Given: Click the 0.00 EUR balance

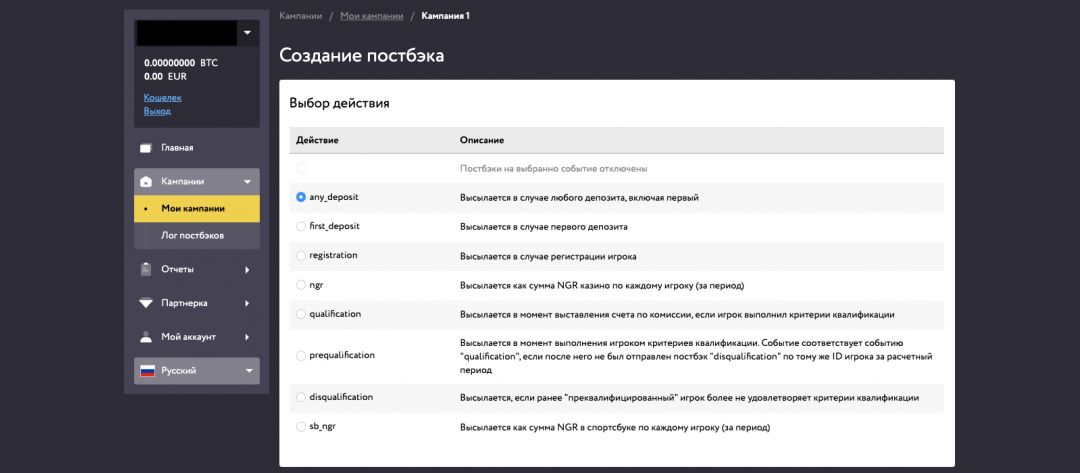Looking at the screenshot, I should pyautogui.click(x=165, y=76).
